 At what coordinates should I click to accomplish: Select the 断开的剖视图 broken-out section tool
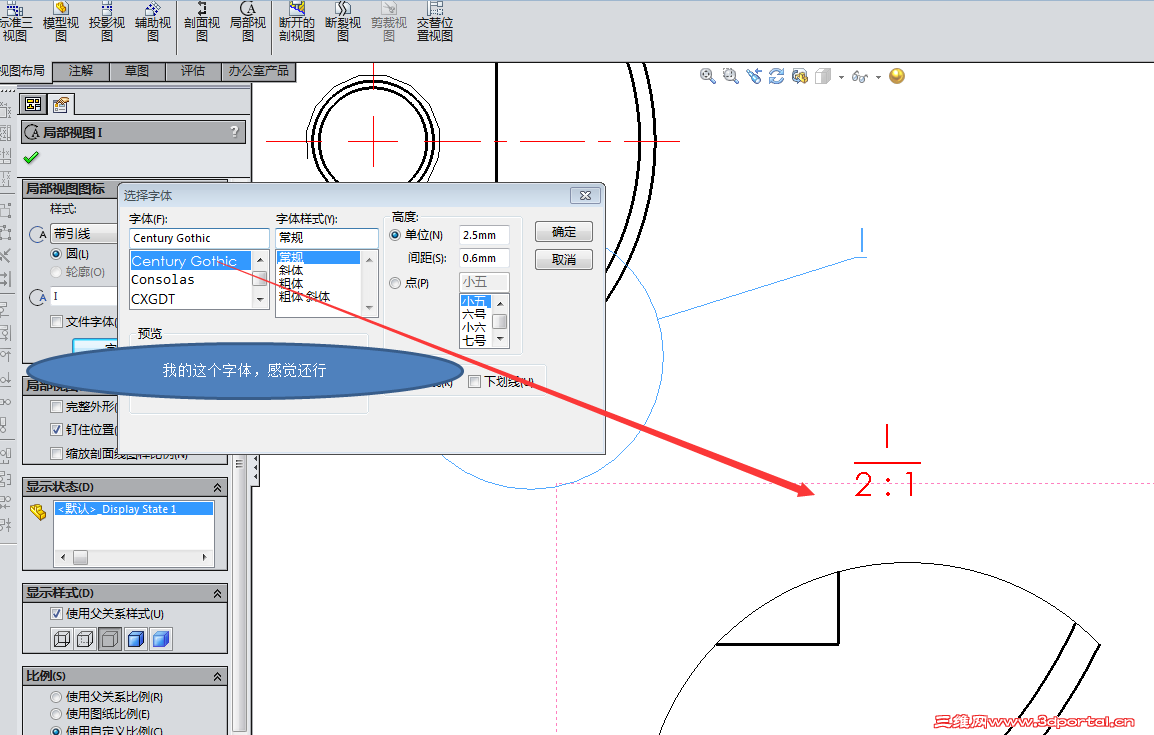click(x=297, y=22)
